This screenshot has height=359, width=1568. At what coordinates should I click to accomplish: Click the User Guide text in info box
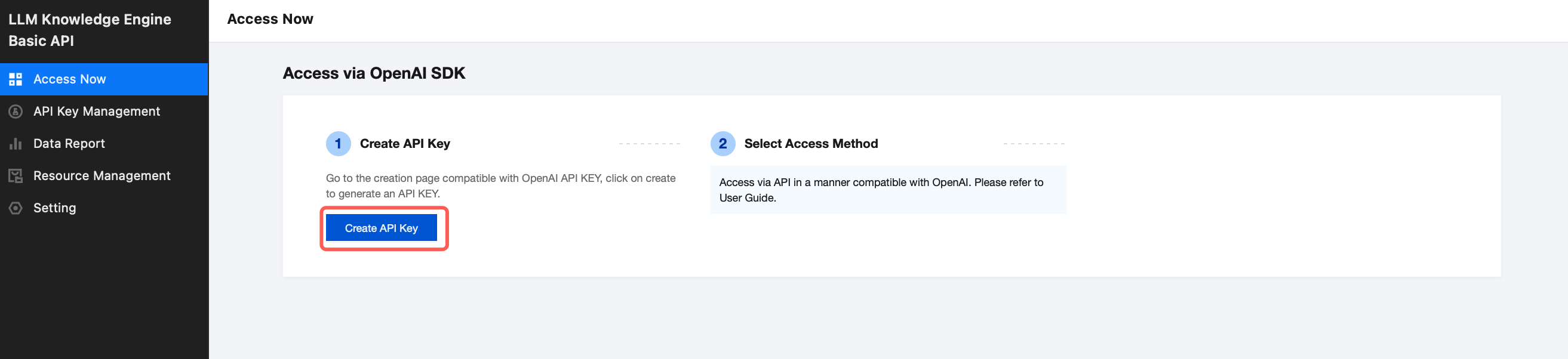point(747,198)
